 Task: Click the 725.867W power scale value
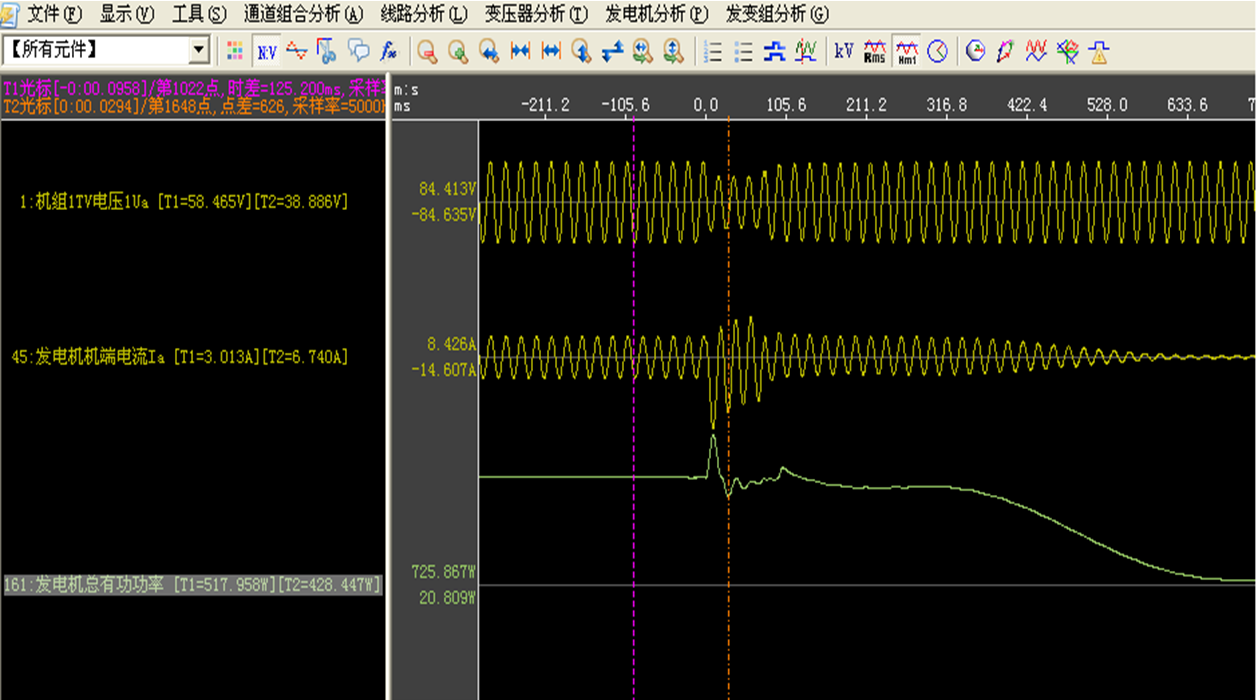pyautogui.click(x=445, y=572)
